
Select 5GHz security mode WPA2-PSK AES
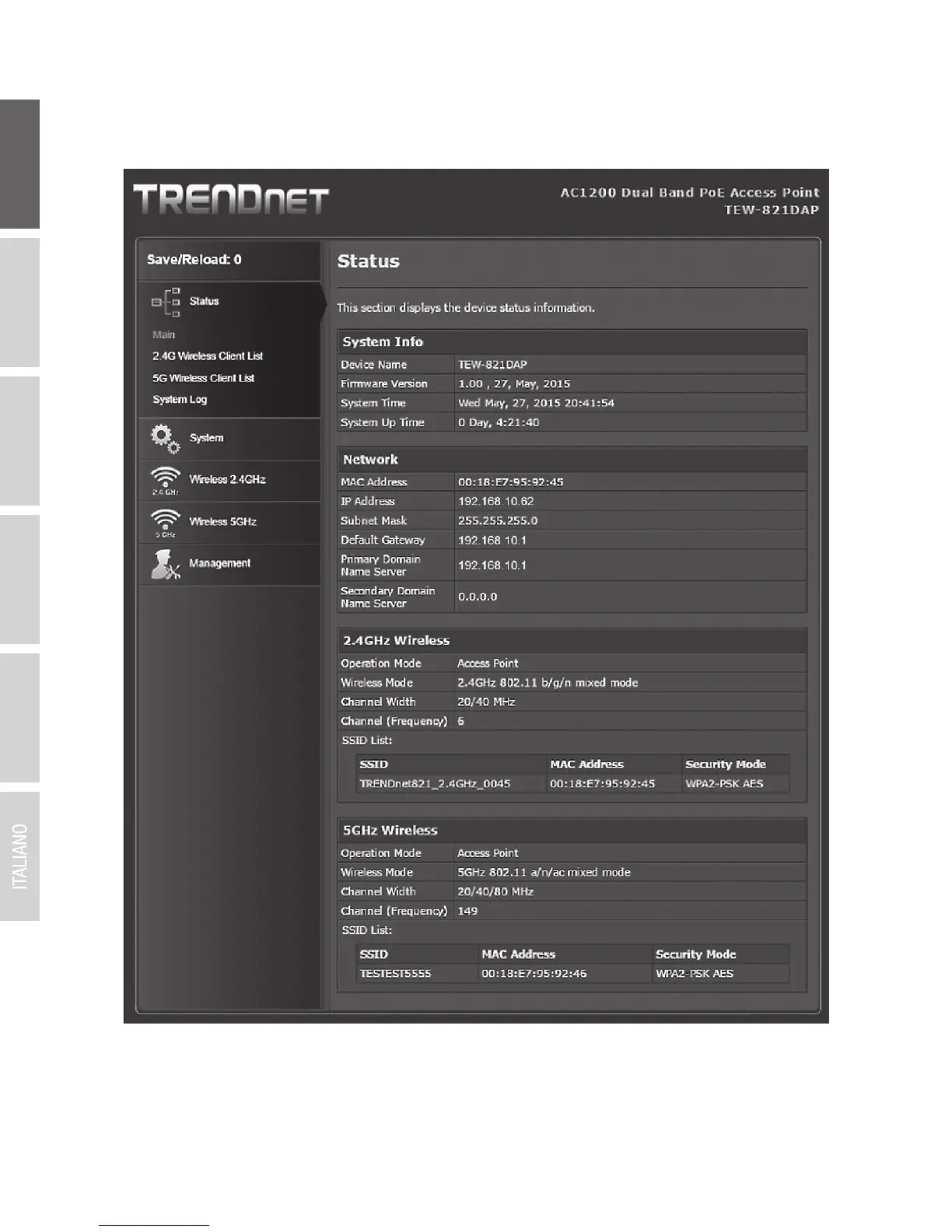[695, 974]
